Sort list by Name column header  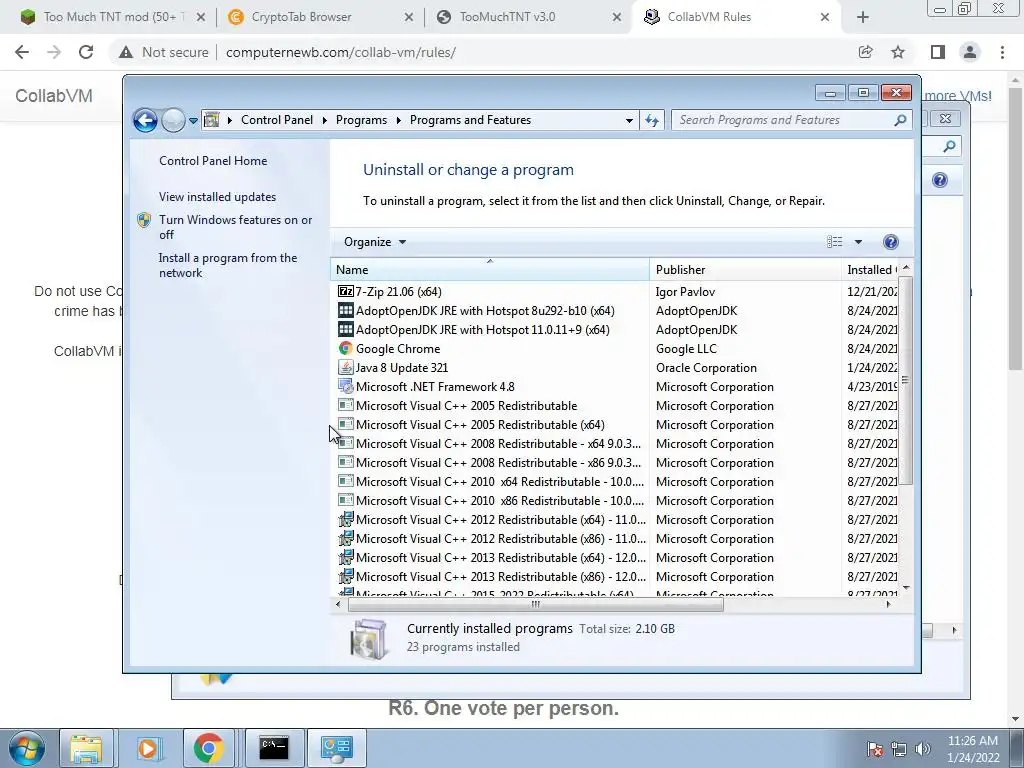[x=490, y=270]
